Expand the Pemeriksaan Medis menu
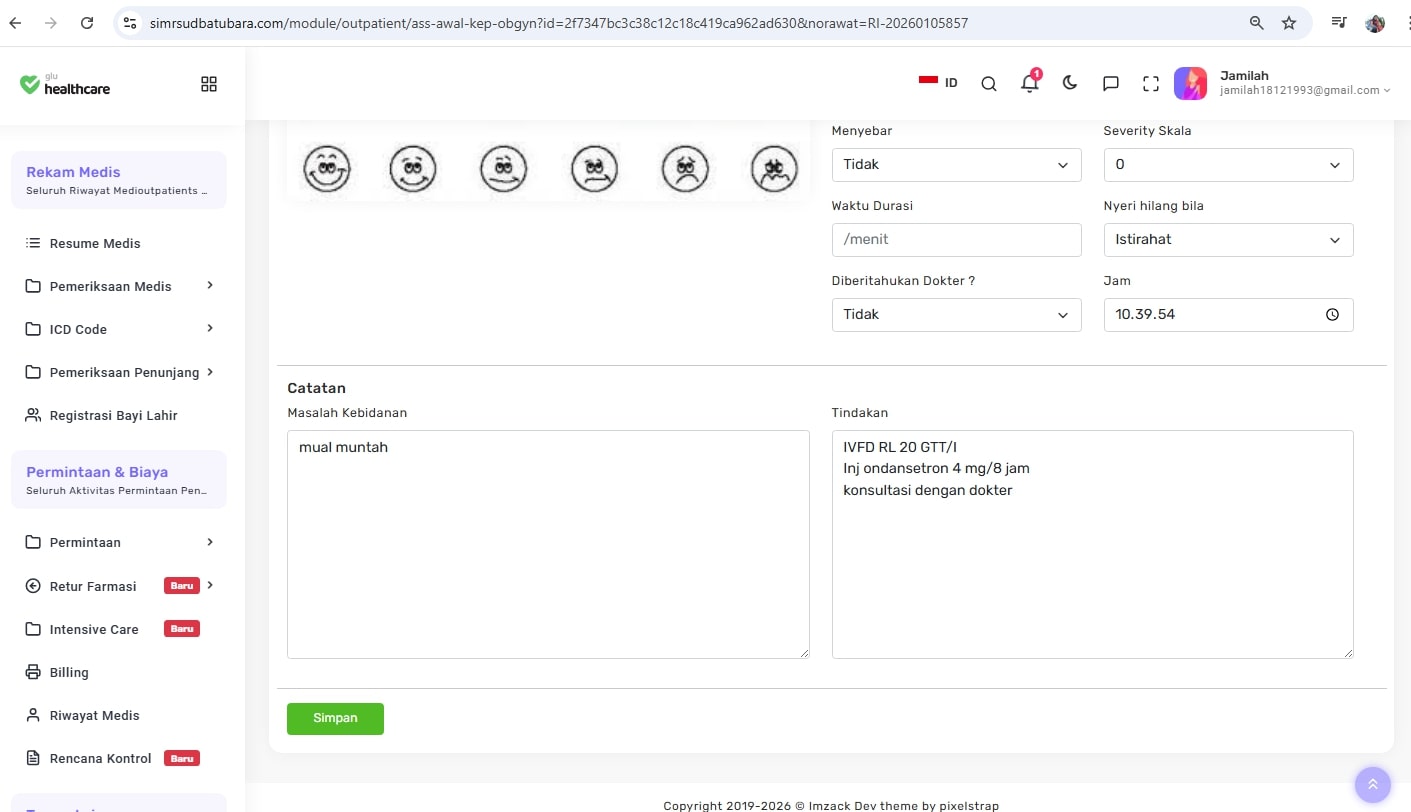 pos(120,286)
